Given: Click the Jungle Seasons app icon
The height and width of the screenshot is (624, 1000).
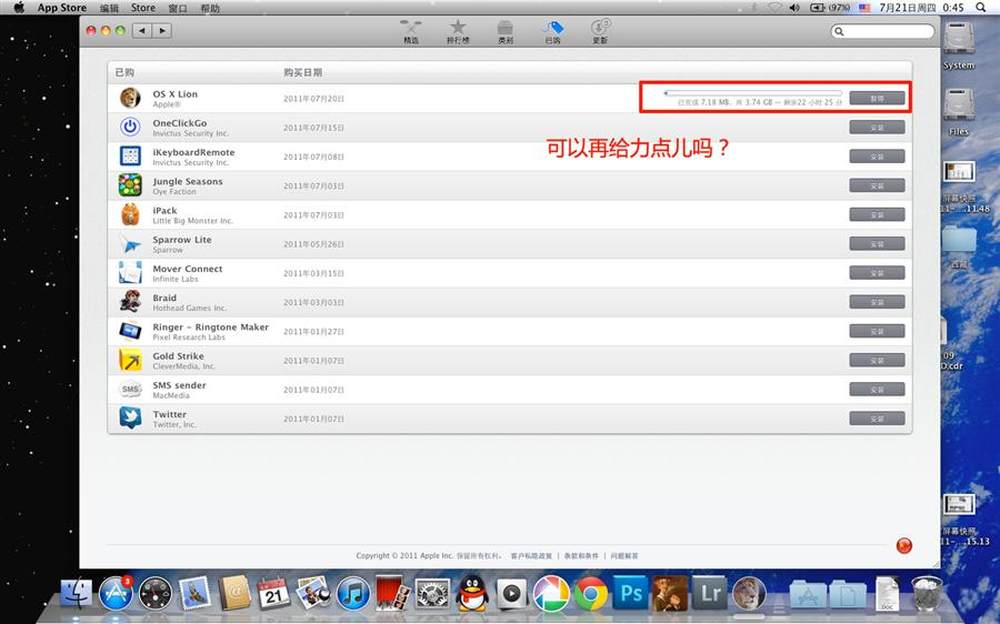Looking at the screenshot, I should [130, 185].
